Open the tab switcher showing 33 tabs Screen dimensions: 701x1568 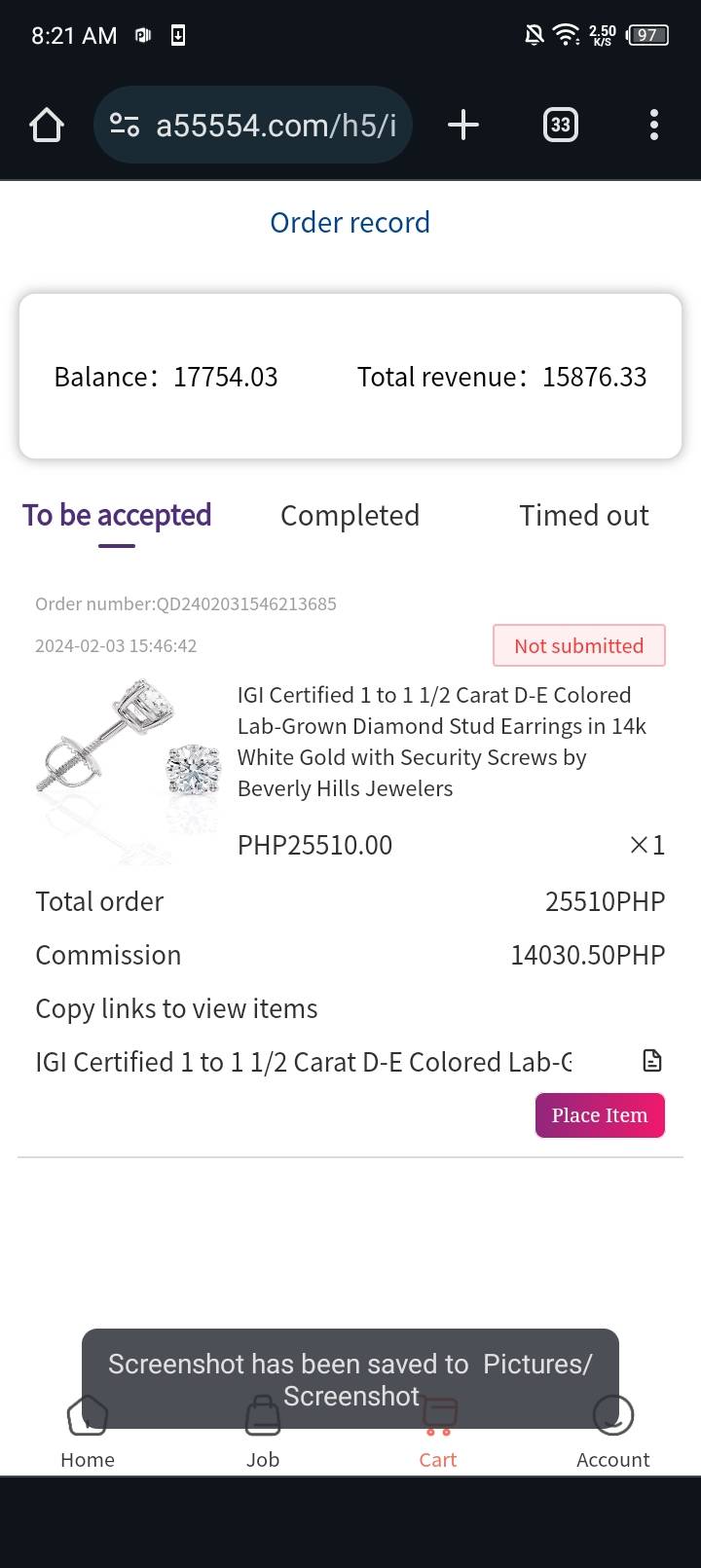[x=560, y=125]
